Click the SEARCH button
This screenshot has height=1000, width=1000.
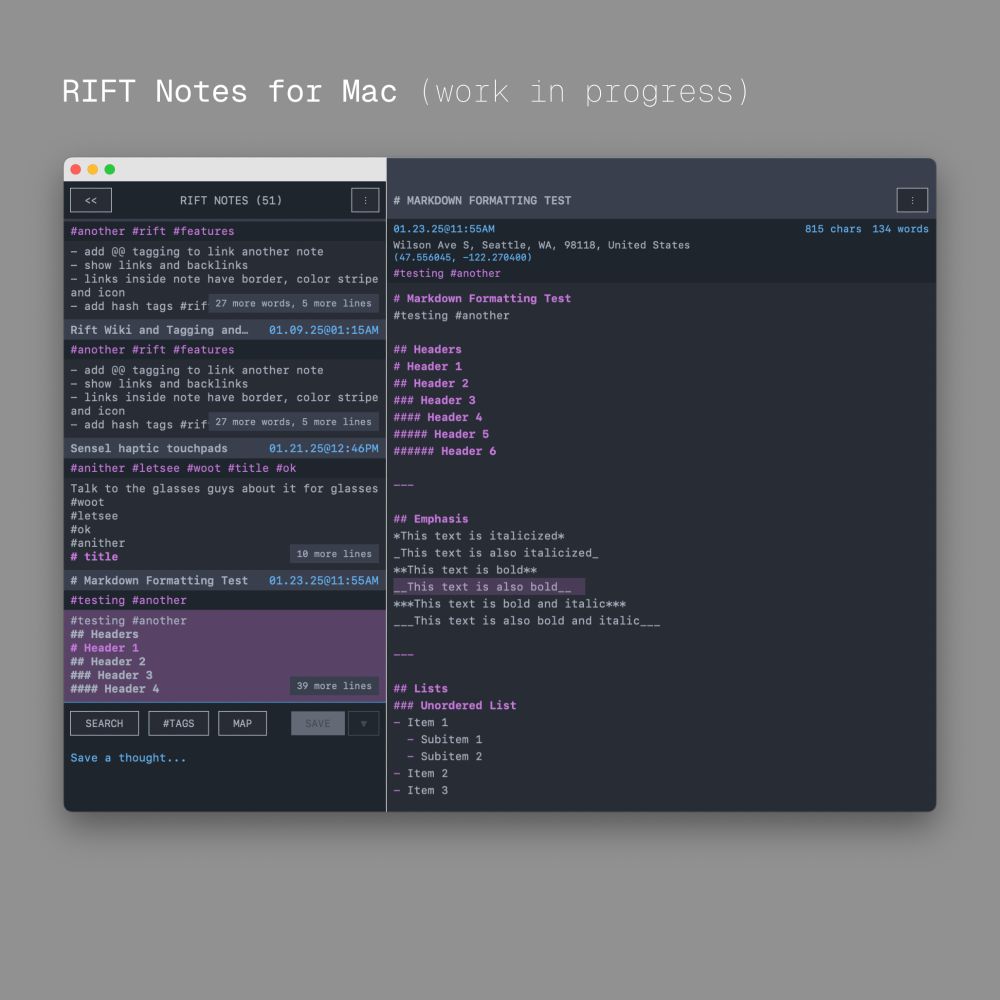tap(105, 723)
